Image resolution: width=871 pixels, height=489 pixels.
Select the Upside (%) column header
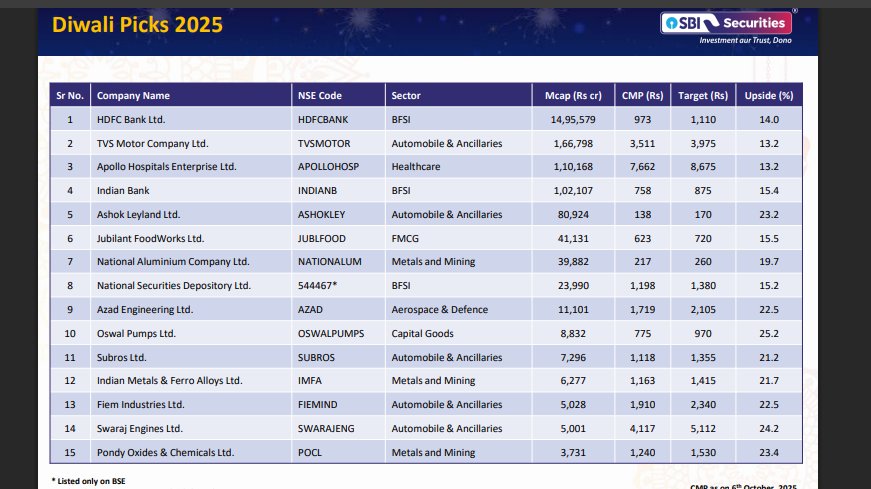tap(769, 96)
